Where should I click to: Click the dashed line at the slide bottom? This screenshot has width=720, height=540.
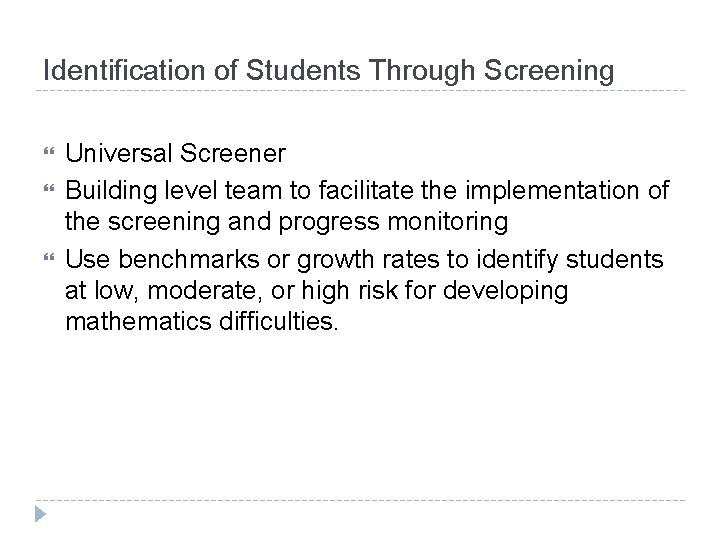click(360, 498)
